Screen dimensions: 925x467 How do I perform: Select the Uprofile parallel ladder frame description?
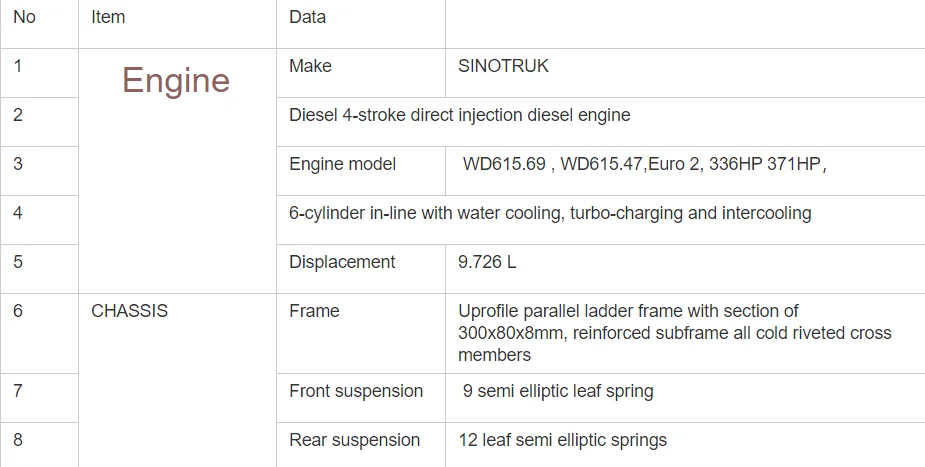point(674,333)
